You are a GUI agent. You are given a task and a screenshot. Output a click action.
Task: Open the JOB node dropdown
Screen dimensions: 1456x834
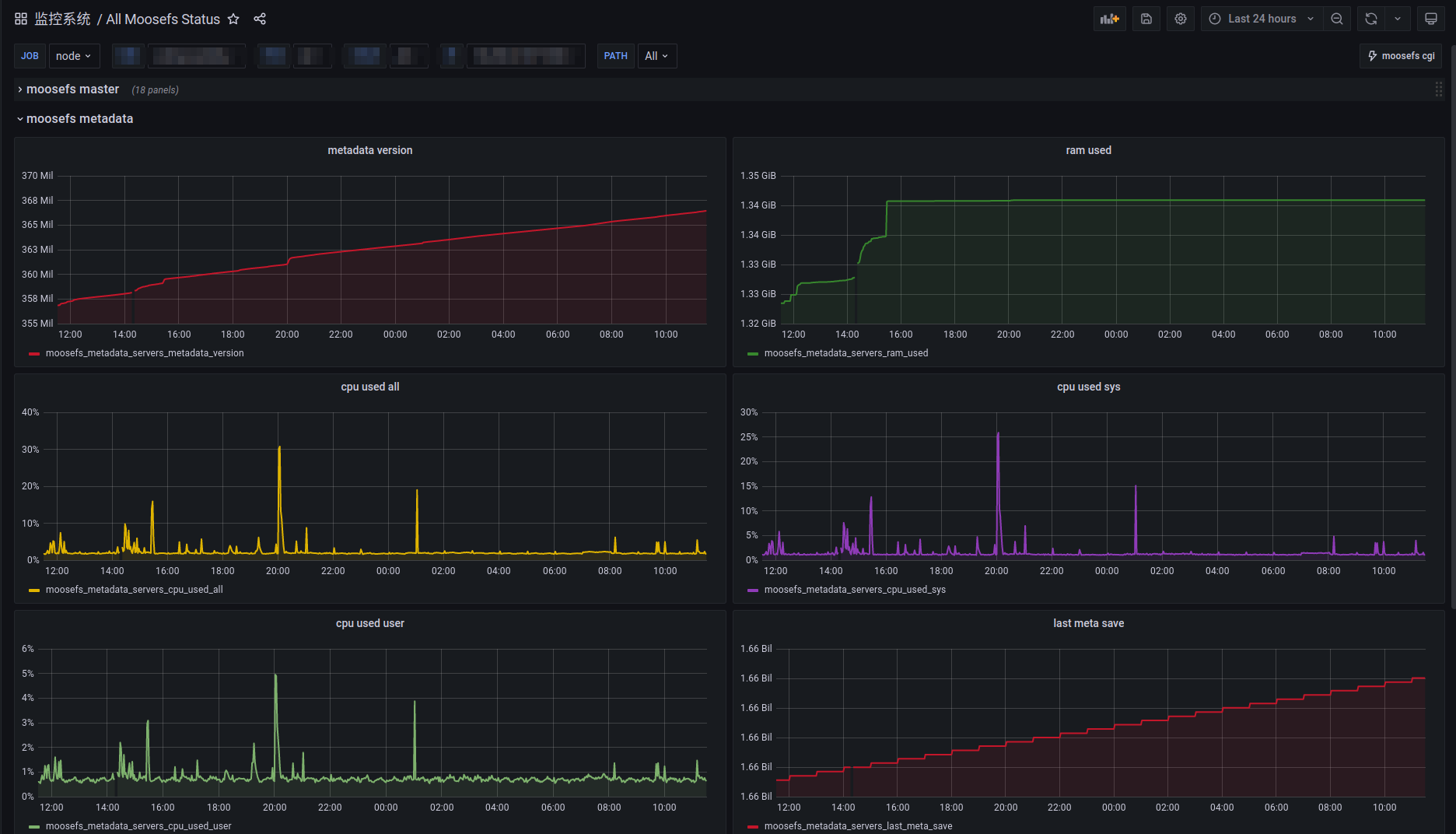pyautogui.click(x=74, y=56)
